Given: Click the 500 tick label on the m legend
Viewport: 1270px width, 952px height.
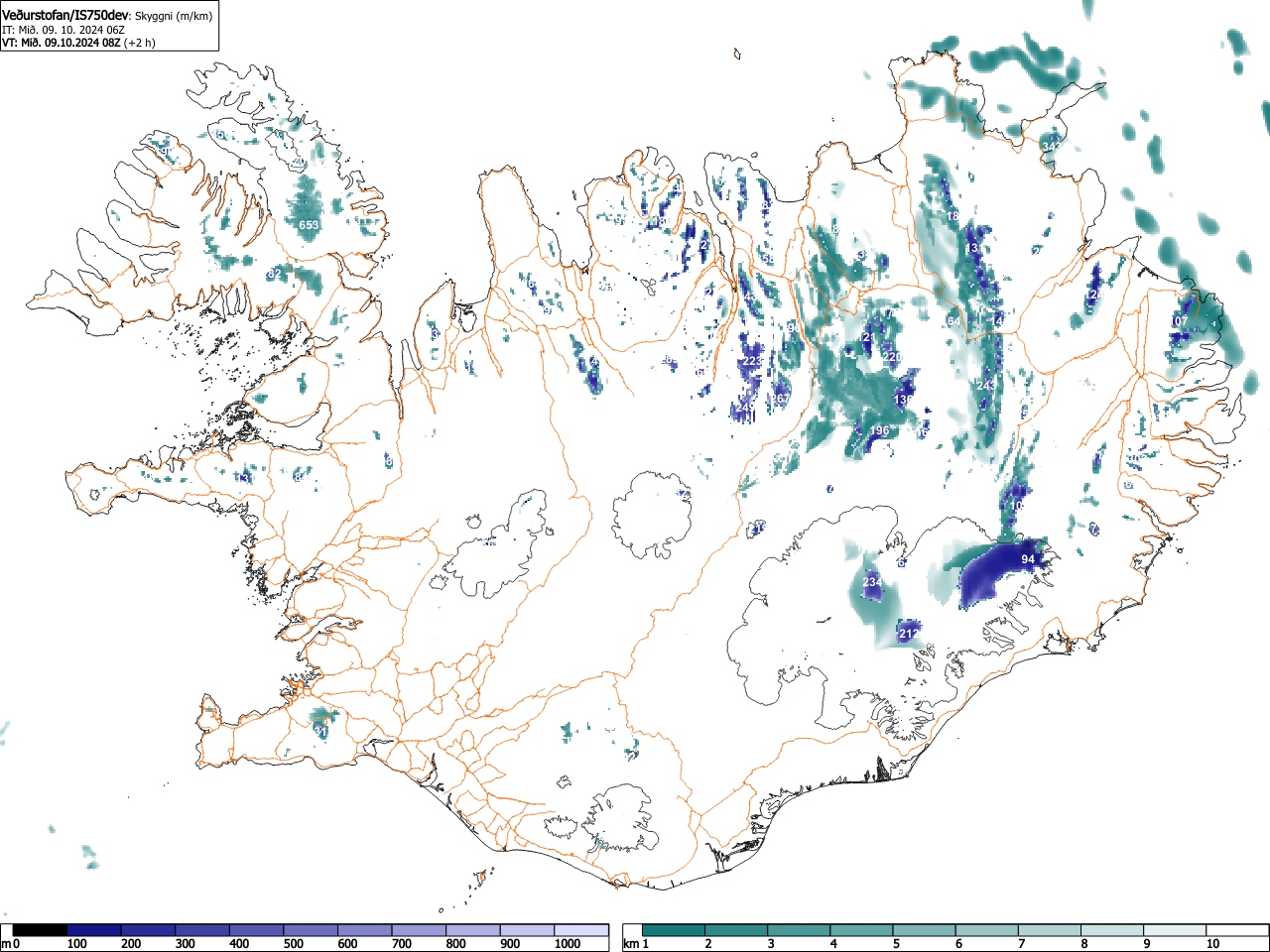Looking at the screenshot, I should (293, 944).
